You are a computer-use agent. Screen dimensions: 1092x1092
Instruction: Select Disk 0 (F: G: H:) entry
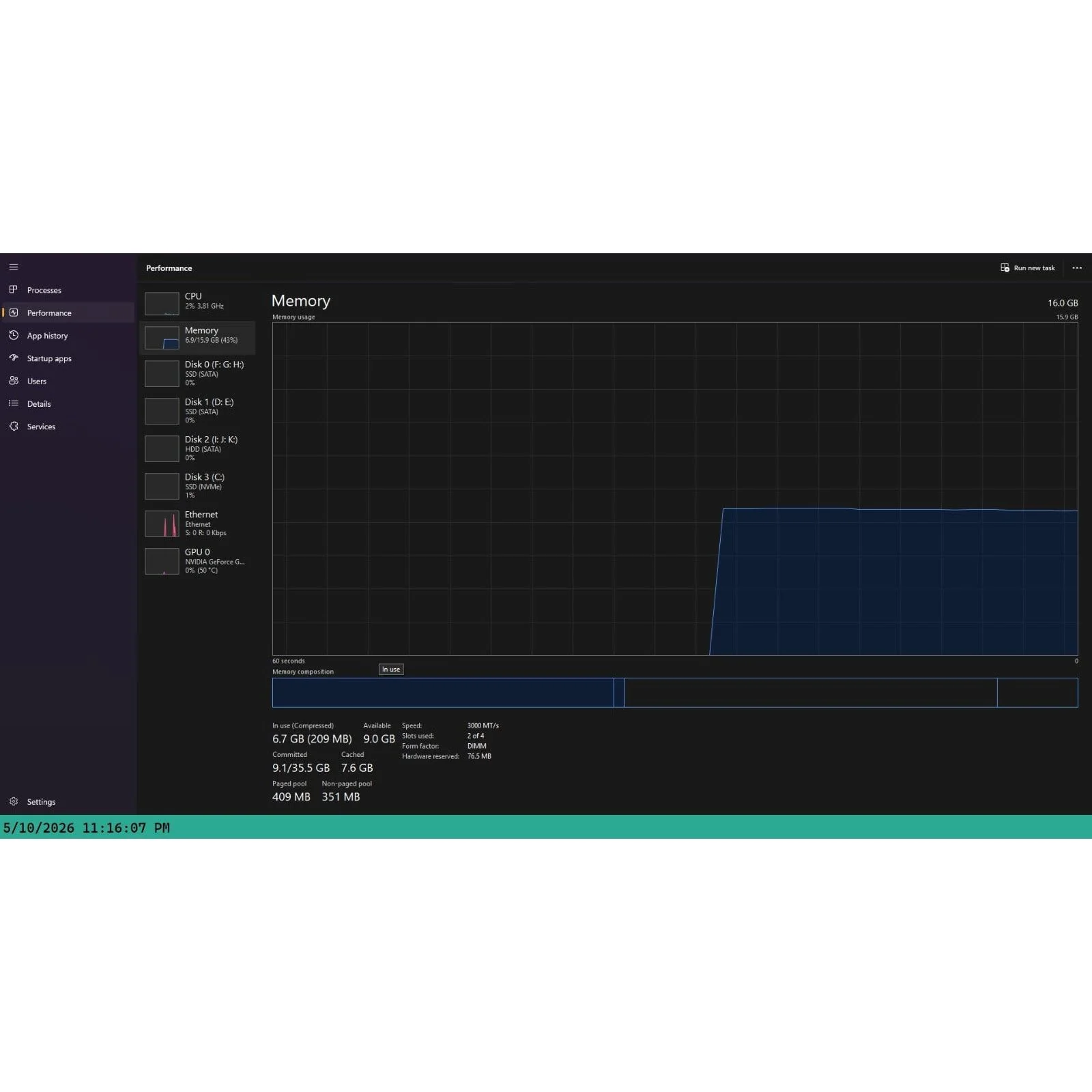pyautogui.click(x=197, y=373)
